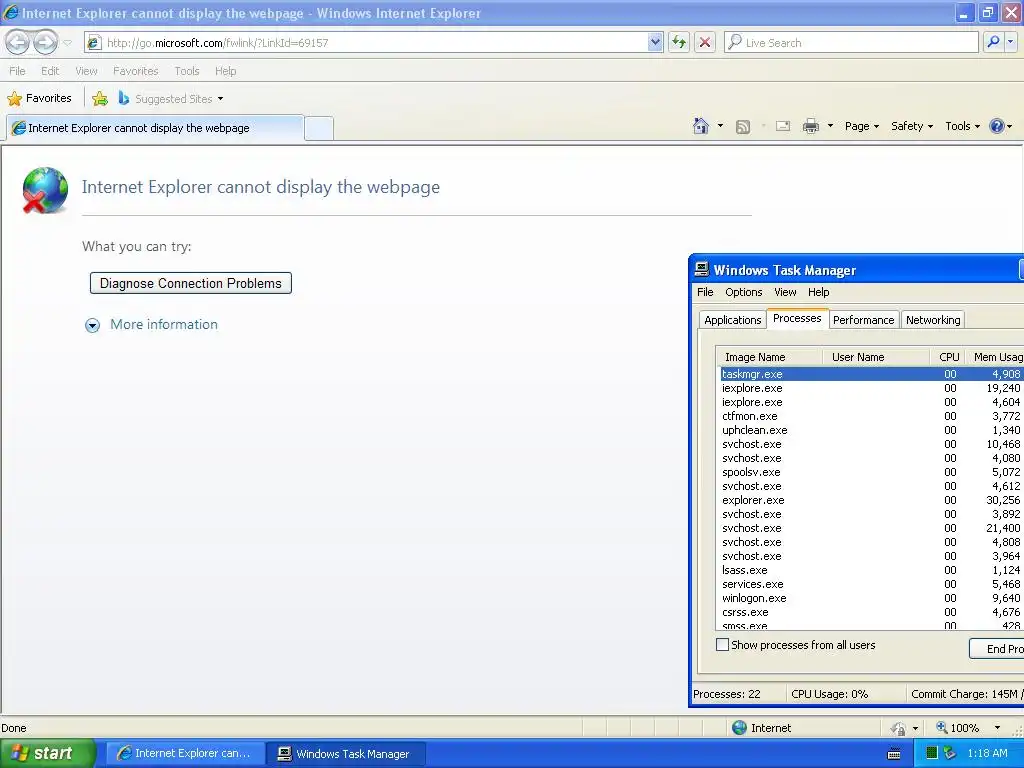Open Task Manager Help menu

click(x=818, y=292)
